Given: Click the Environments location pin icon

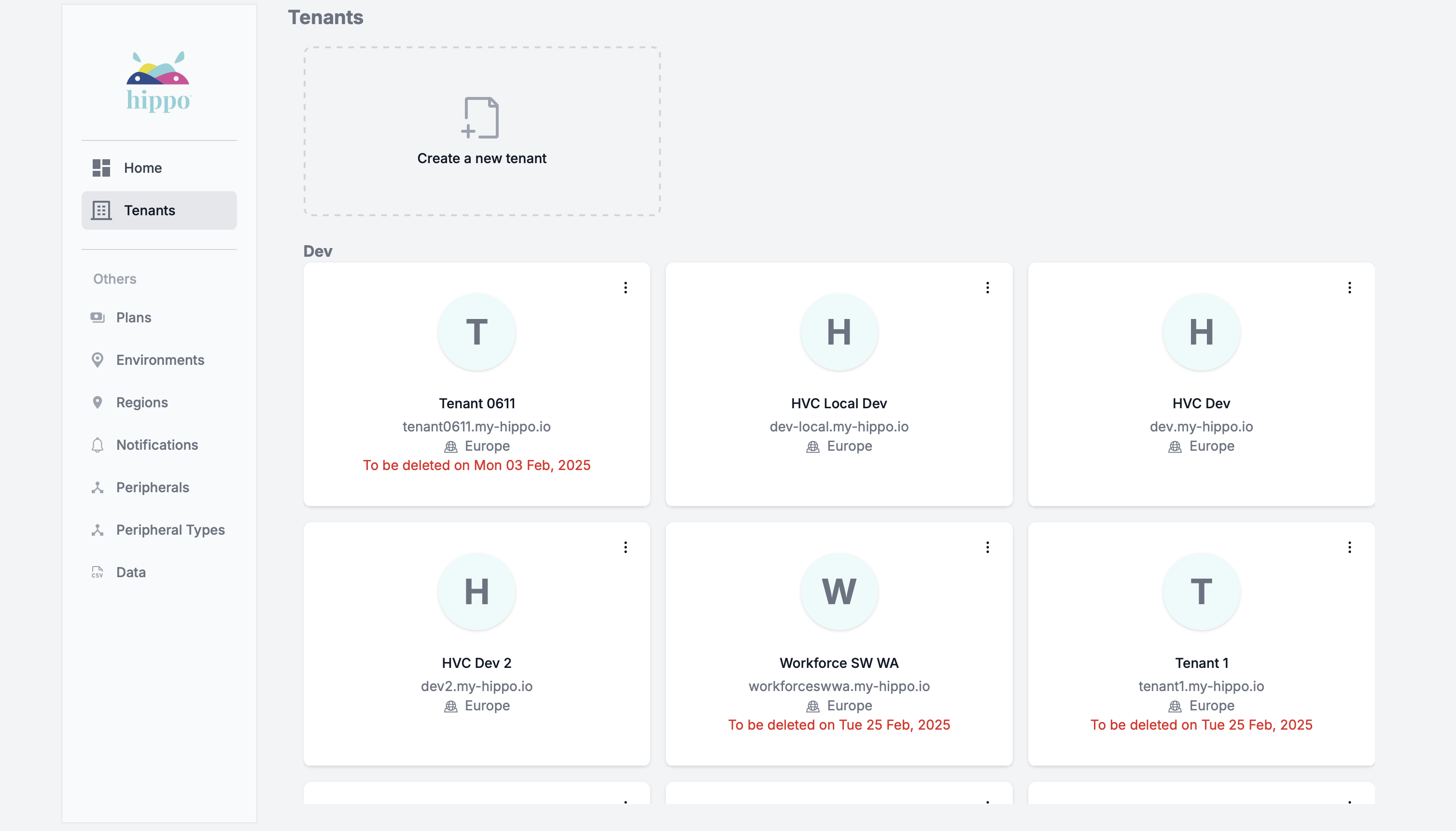Looking at the screenshot, I should 98,360.
